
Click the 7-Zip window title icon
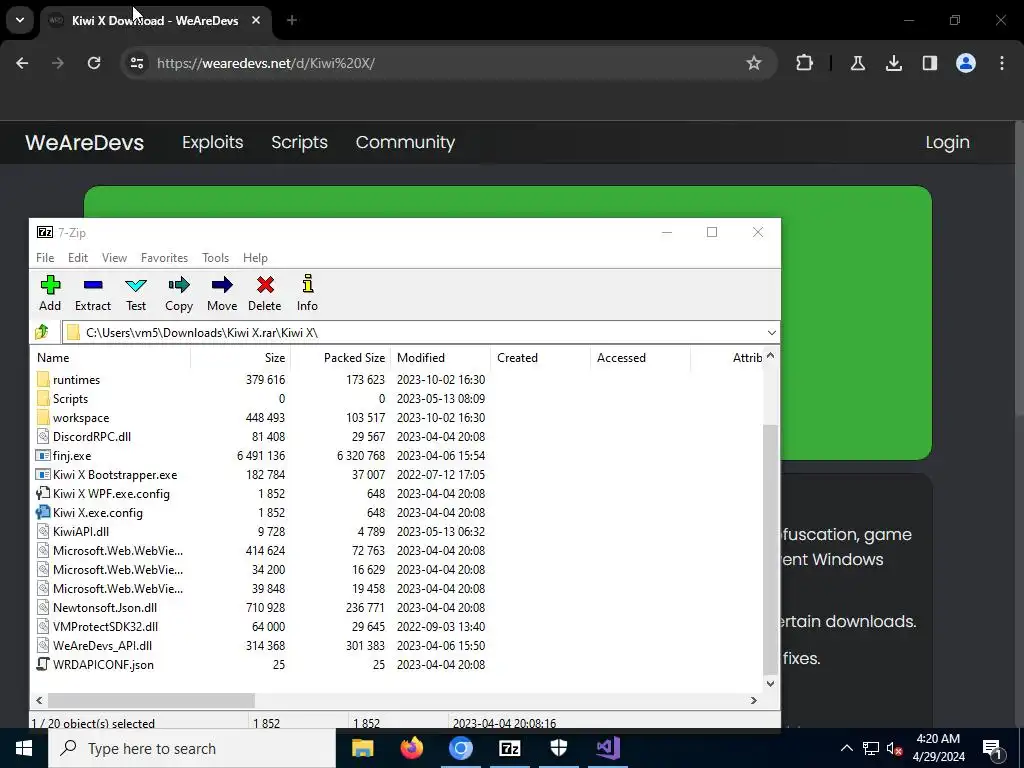[x=44, y=232]
